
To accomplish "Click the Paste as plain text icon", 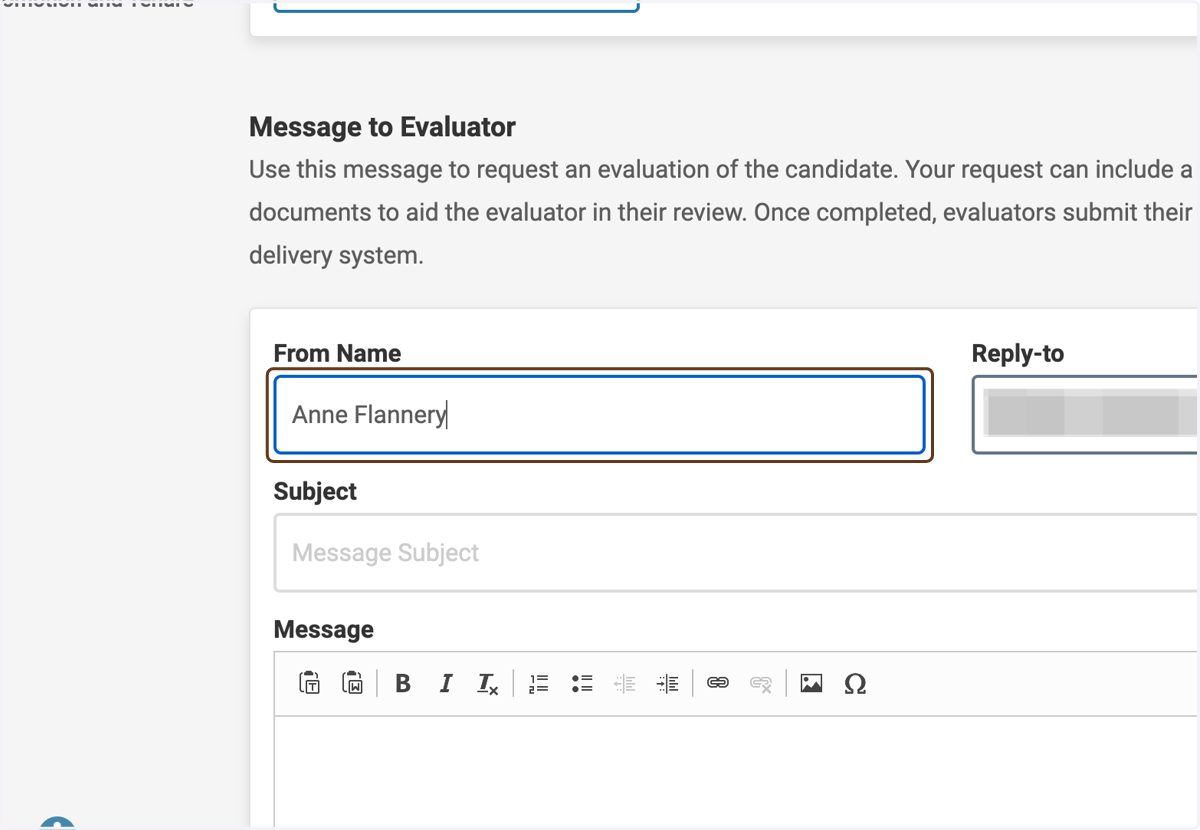I will click(310, 683).
